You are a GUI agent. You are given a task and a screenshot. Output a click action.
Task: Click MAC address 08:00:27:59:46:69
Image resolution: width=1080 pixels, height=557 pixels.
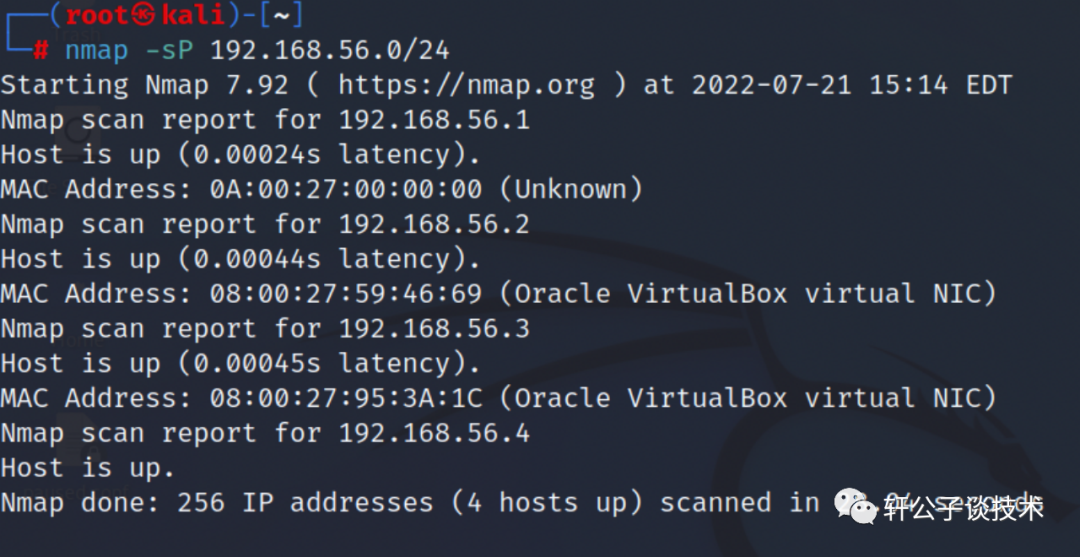(345, 294)
